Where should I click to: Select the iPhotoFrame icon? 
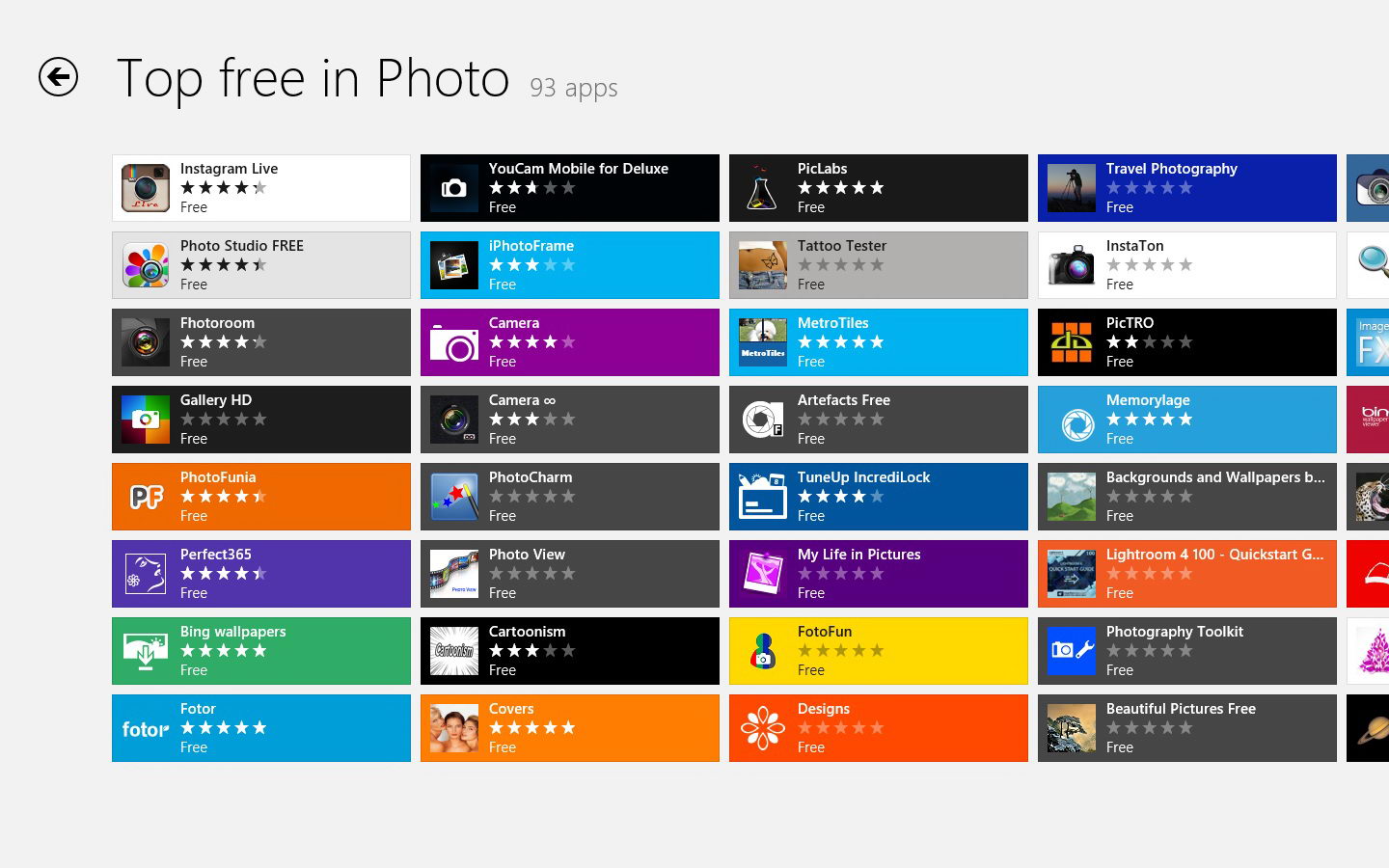(x=454, y=265)
